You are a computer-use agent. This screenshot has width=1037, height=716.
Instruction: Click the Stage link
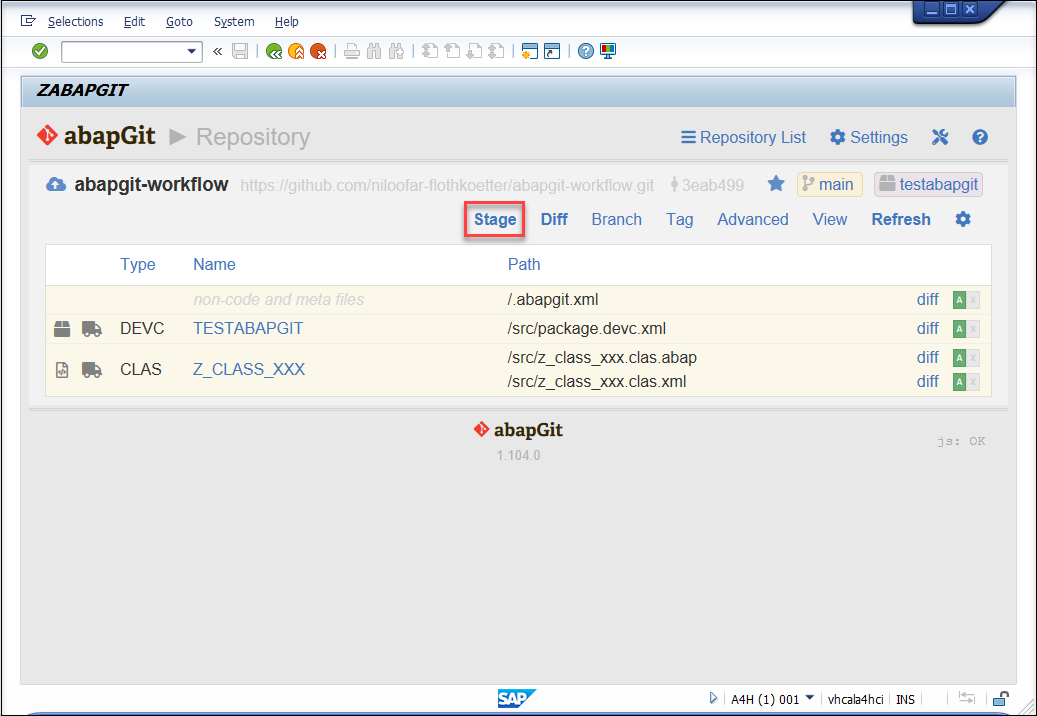[495, 219]
